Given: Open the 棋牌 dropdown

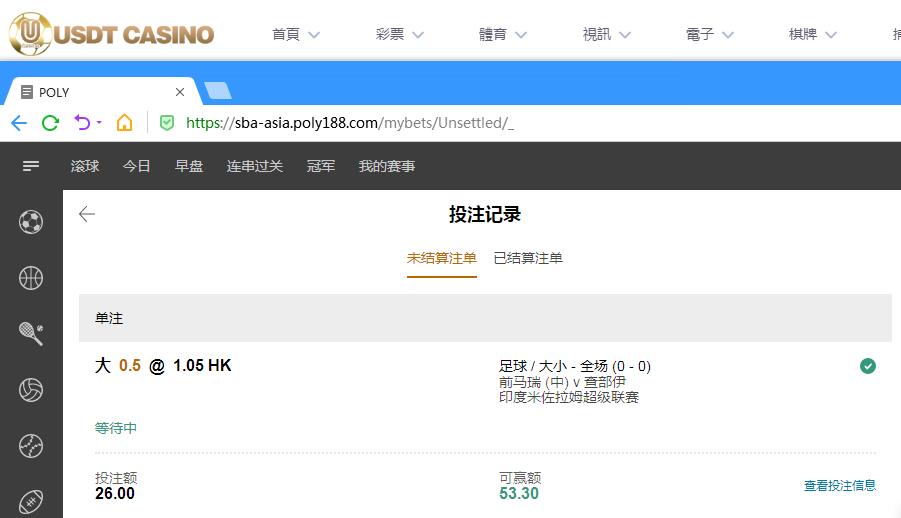Looking at the screenshot, I should pyautogui.click(x=813, y=34).
